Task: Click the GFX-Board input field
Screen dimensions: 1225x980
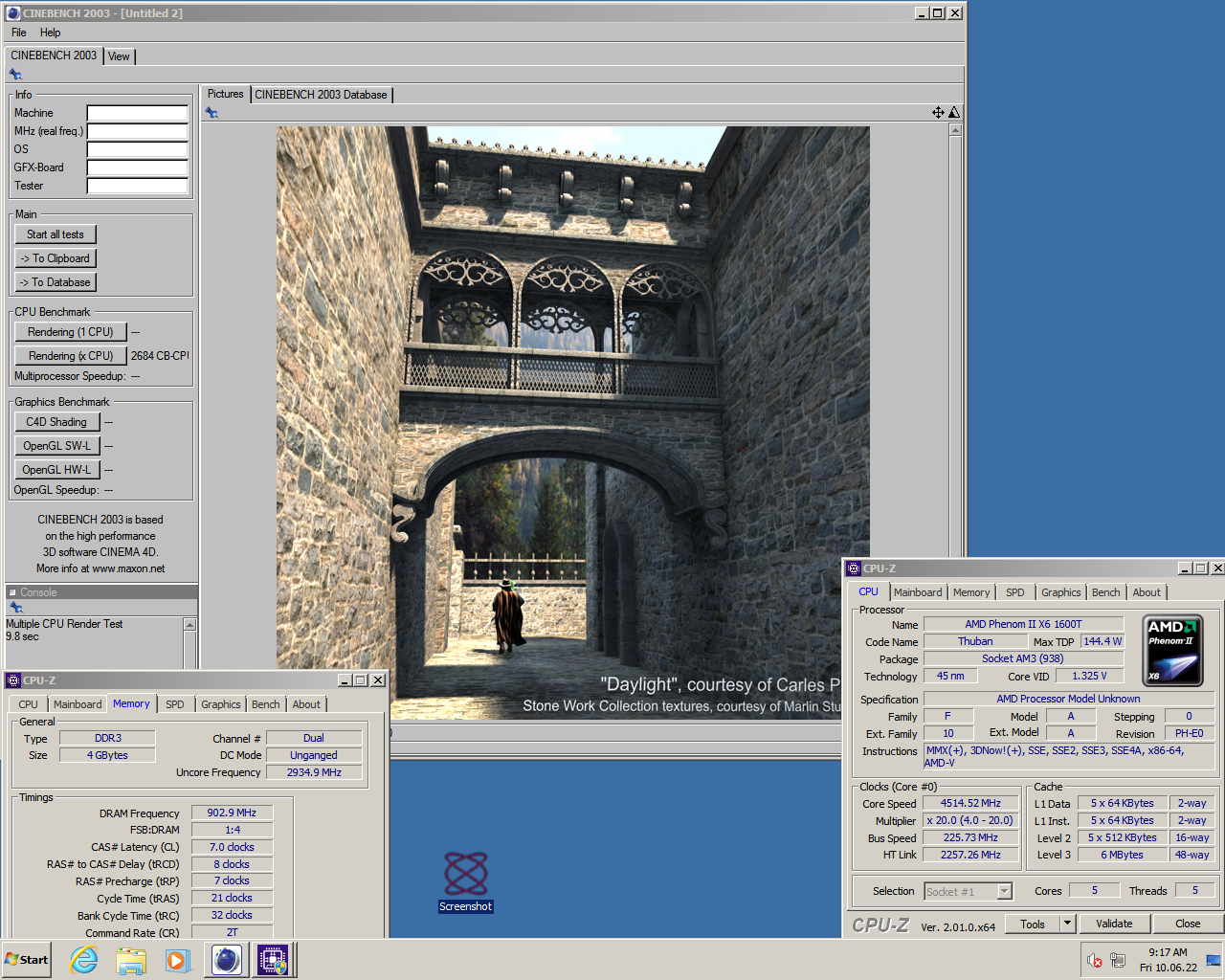Action: pos(138,167)
